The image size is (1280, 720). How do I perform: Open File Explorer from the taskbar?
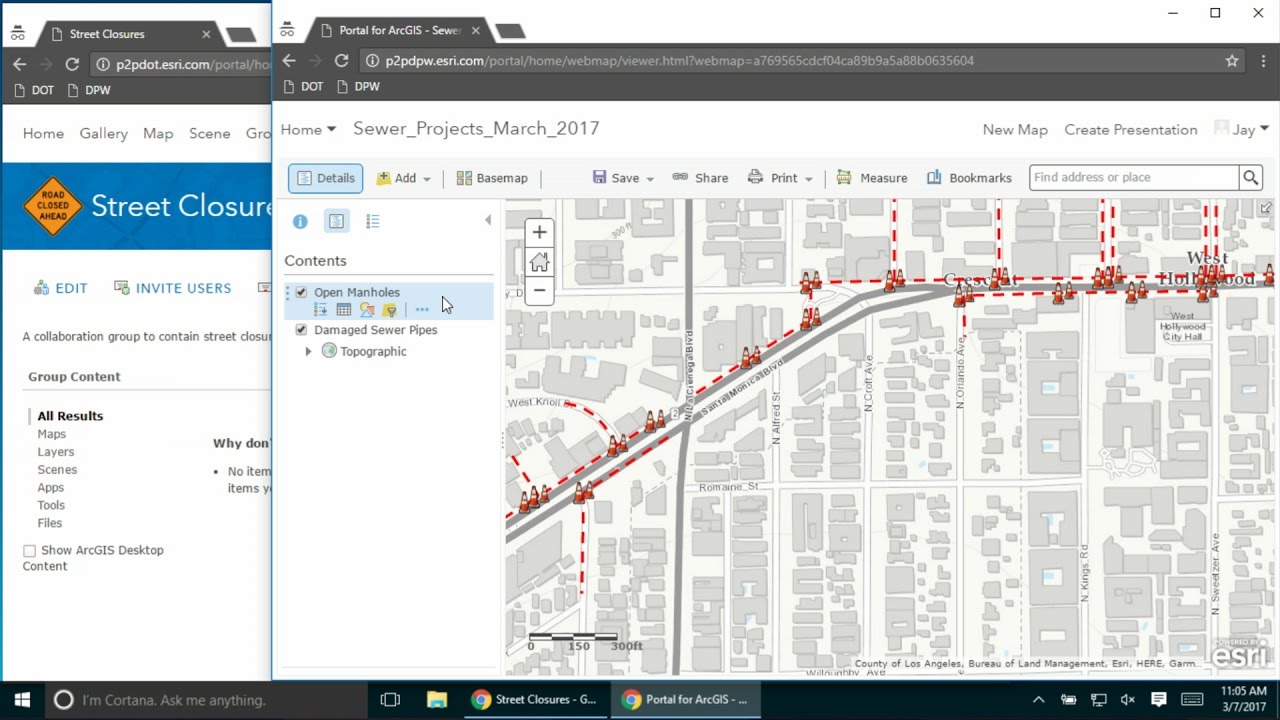tap(437, 700)
